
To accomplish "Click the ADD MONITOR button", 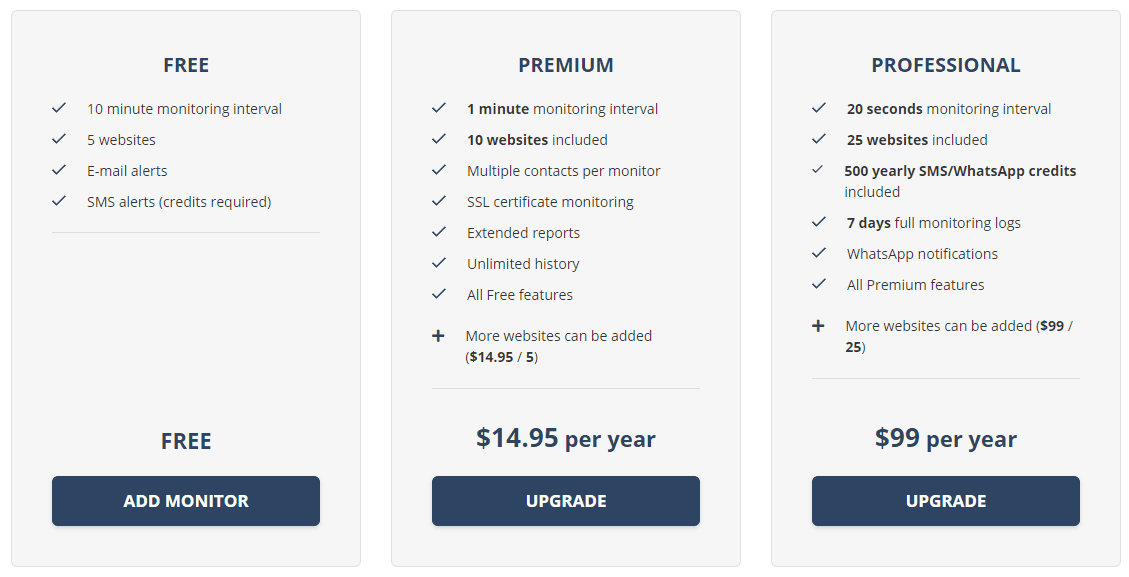I will [186, 501].
